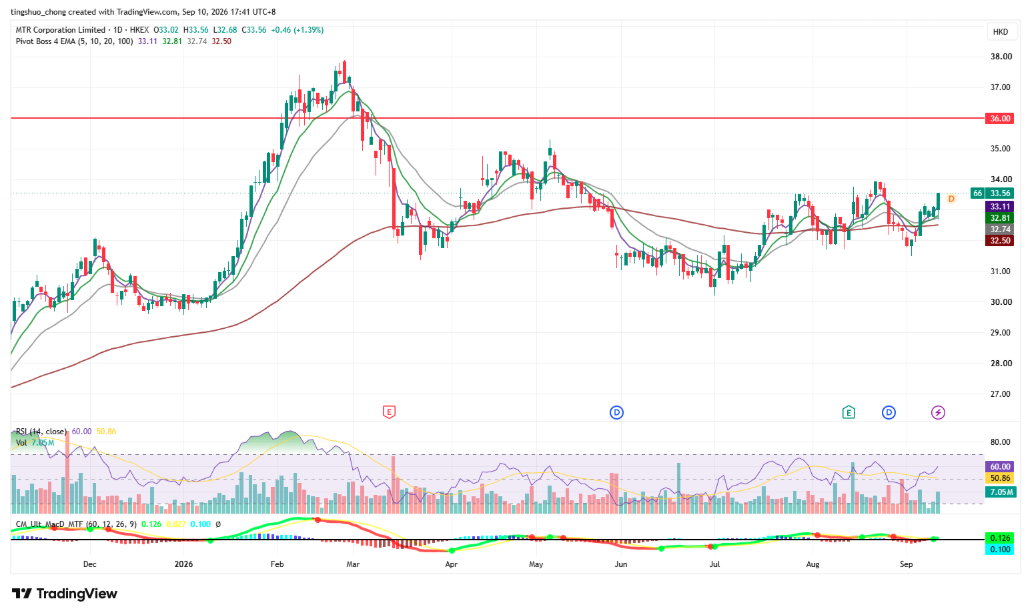Click the green 33.56 current price label
The height and width of the screenshot is (613, 1029).
[999, 193]
